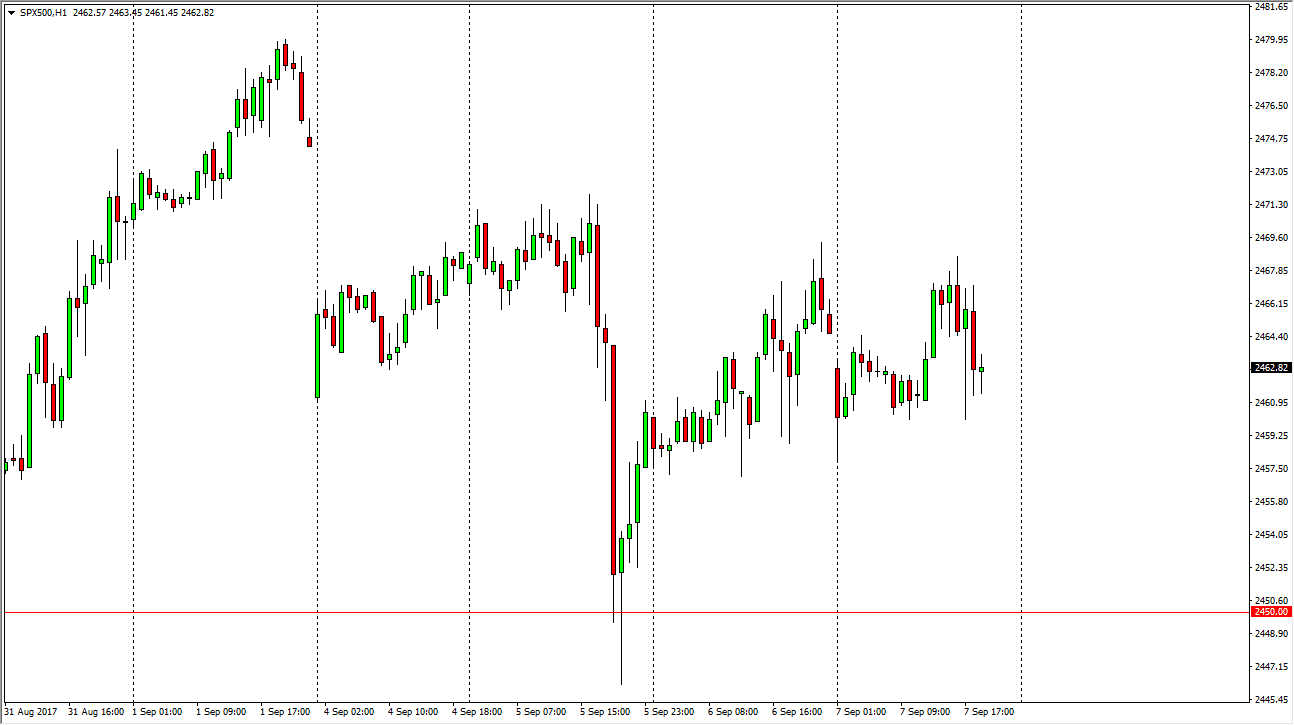Select the 1 Sep 01:00 time label
Viewport: 1294px width, 725px height.
(x=156, y=712)
